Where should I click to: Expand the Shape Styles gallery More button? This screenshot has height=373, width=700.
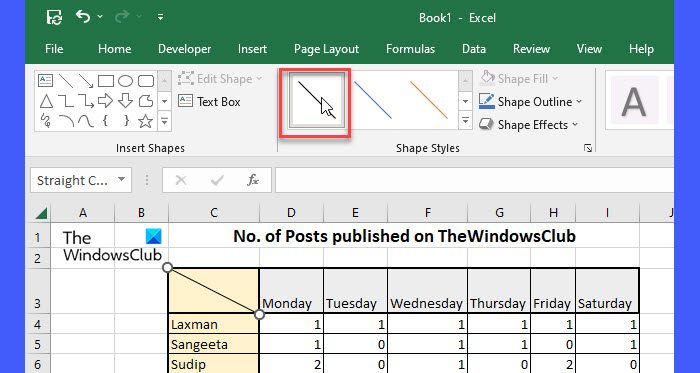coord(465,120)
